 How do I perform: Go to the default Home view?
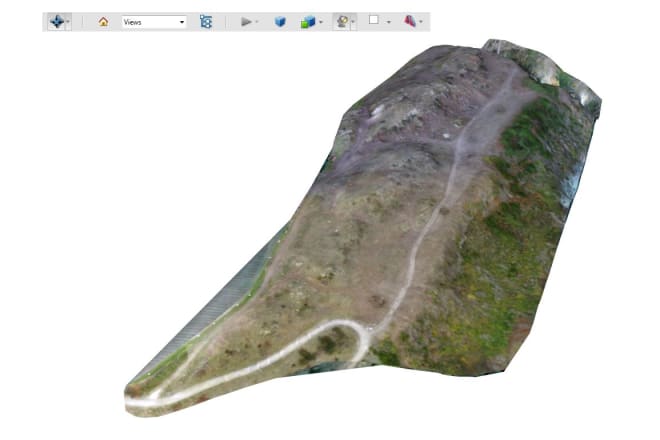tap(103, 21)
